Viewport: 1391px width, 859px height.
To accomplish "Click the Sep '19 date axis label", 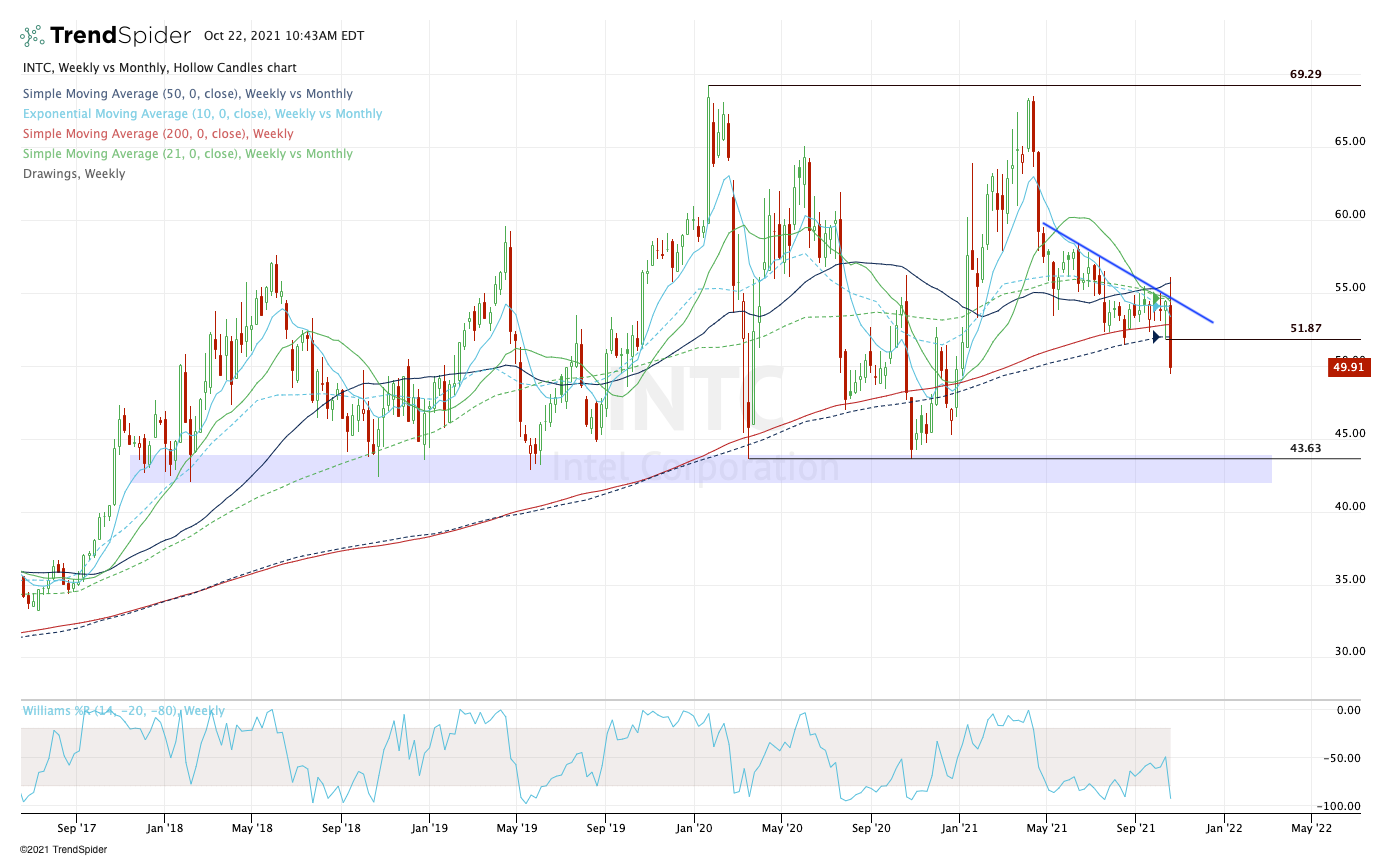I will (606, 828).
